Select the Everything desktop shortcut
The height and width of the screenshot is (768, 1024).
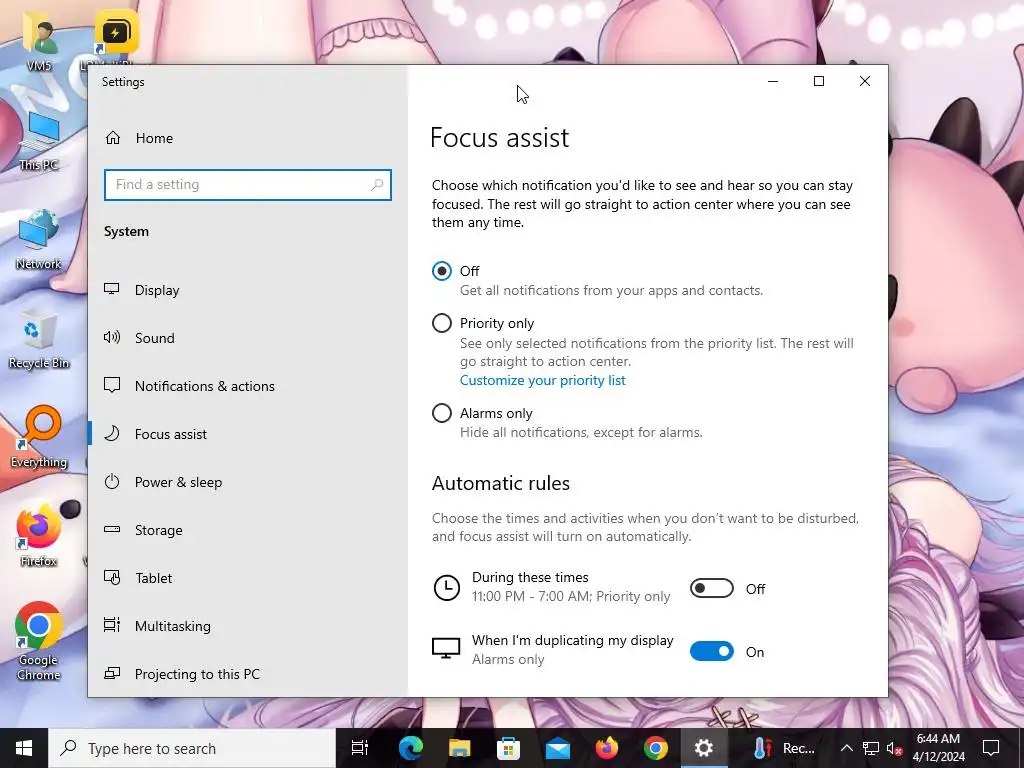[39, 438]
